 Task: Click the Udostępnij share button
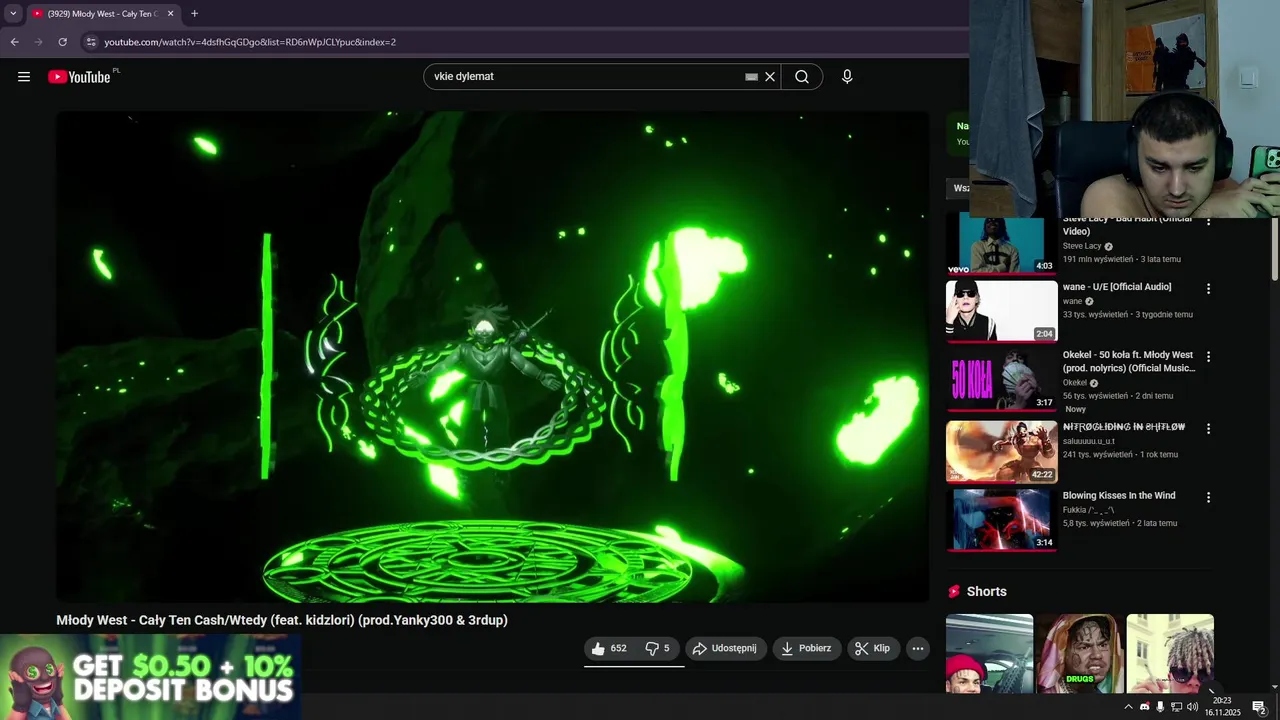[x=725, y=648]
